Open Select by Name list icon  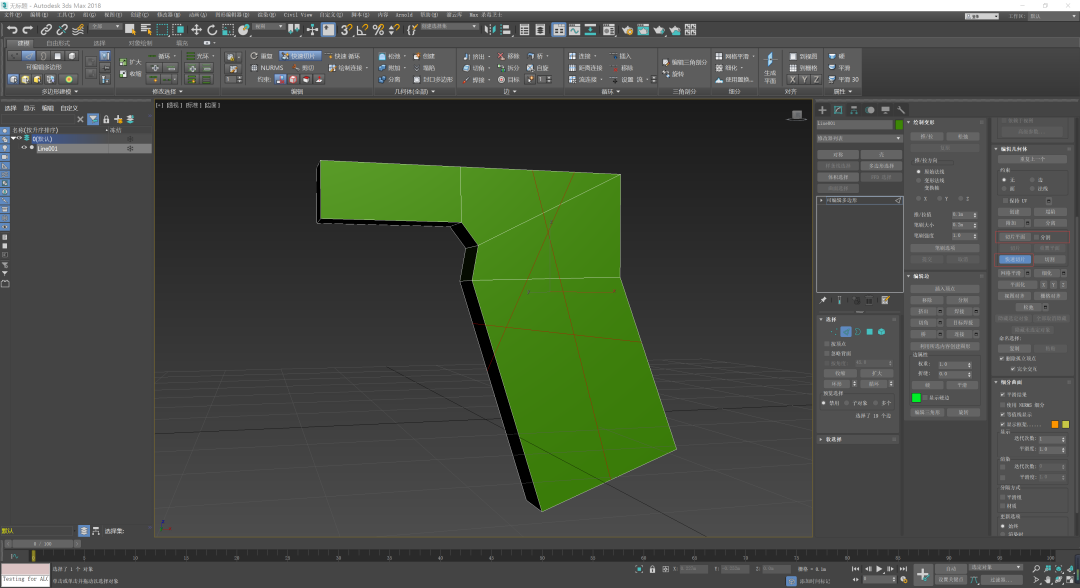146,30
